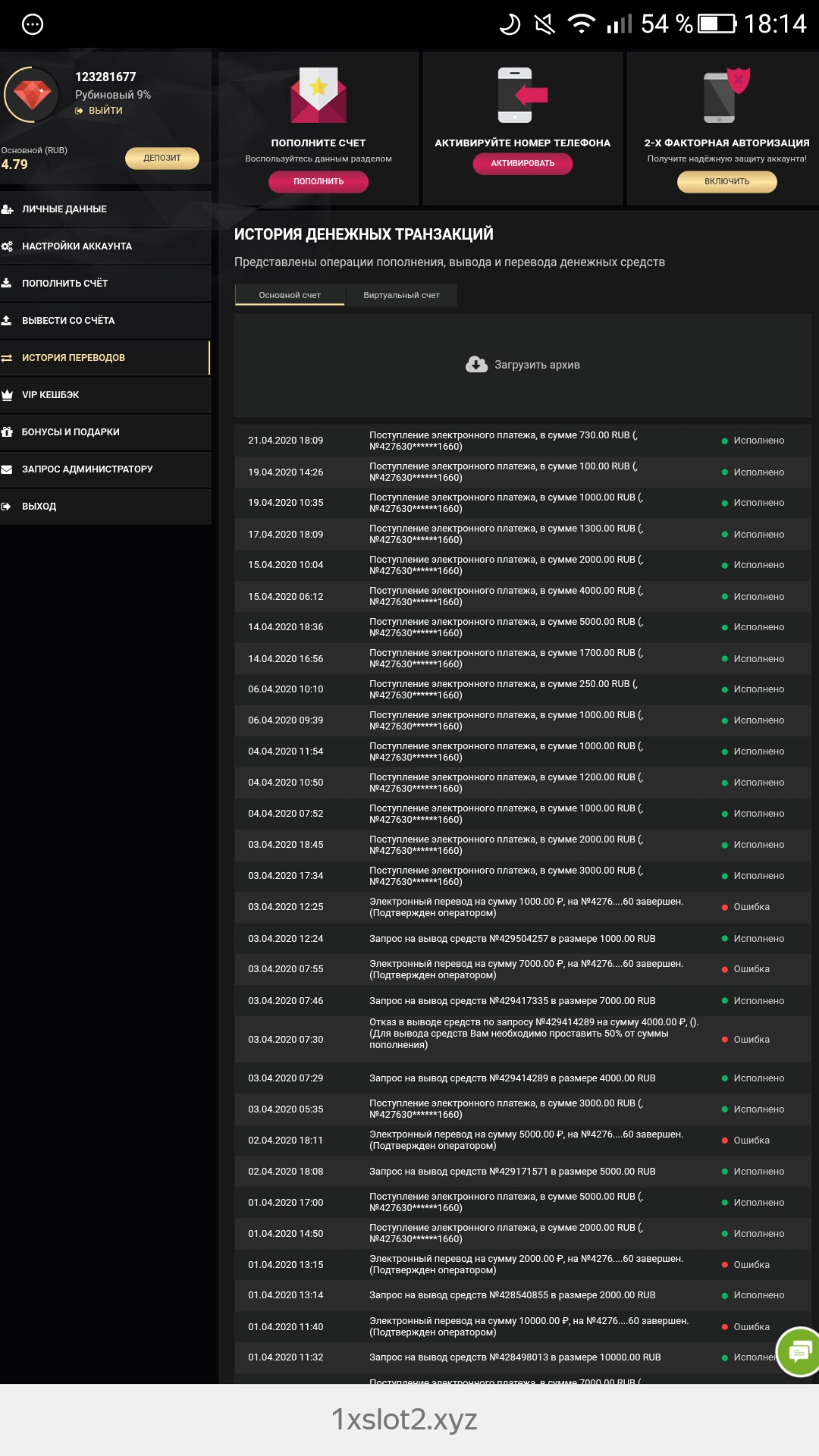Open Личные данные menu item
Viewport: 819px width, 1456px height.
click(x=64, y=209)
